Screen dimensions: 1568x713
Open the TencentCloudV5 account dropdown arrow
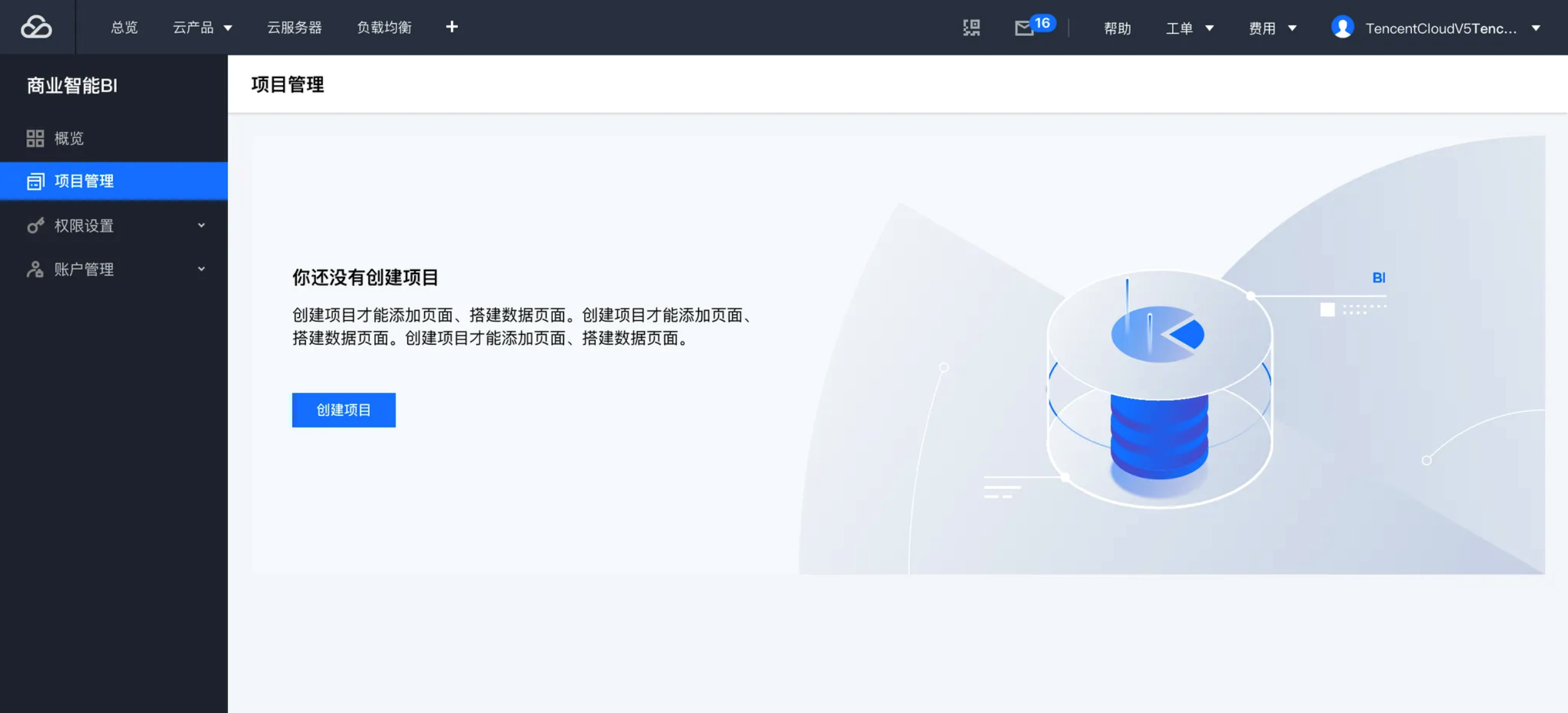tap(1536, 28)
